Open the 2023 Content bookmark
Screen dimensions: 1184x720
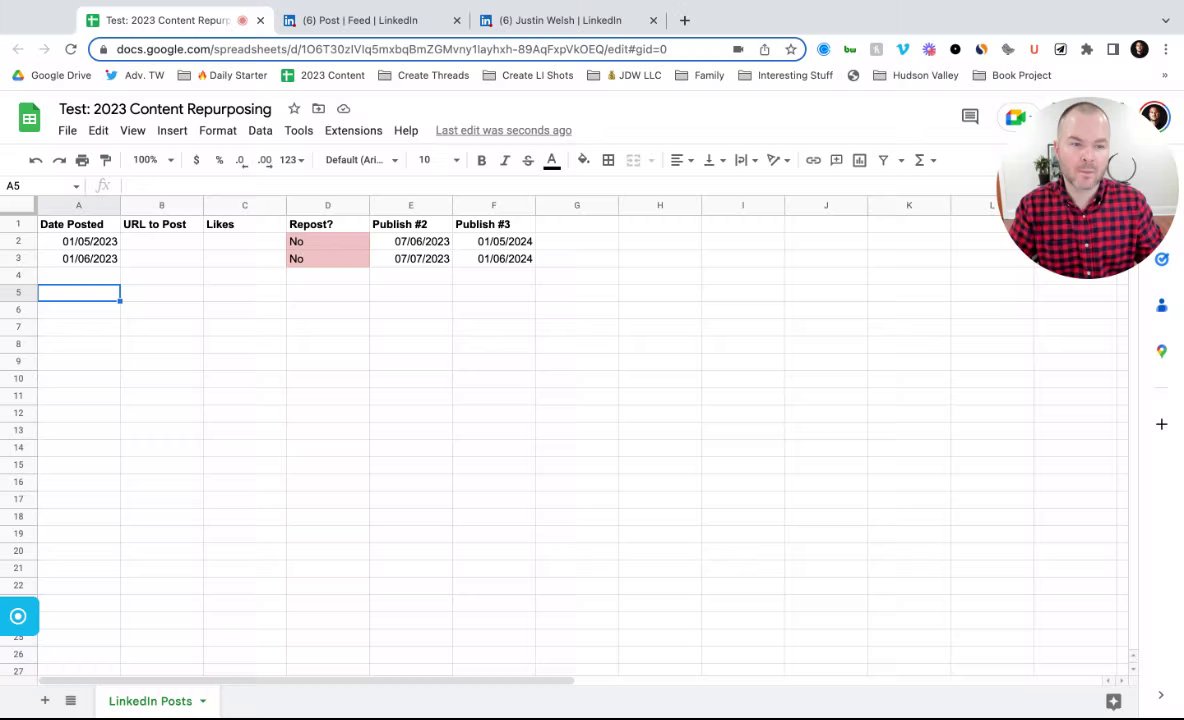[323, 75]
